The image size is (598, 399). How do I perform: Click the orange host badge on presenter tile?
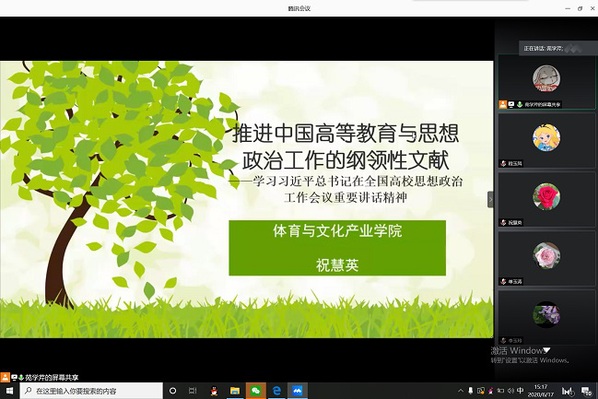tap(503, 104)
